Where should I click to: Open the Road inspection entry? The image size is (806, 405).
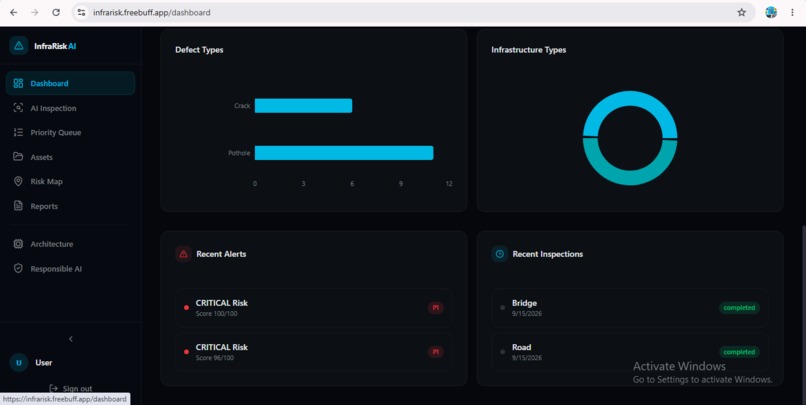(630, 352)
